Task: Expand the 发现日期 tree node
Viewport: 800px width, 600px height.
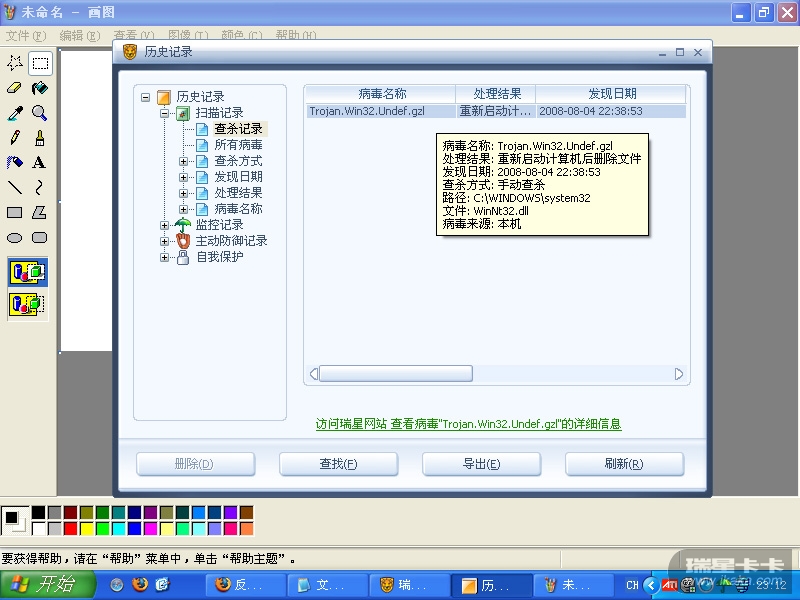Action: [x=183, y=177]
